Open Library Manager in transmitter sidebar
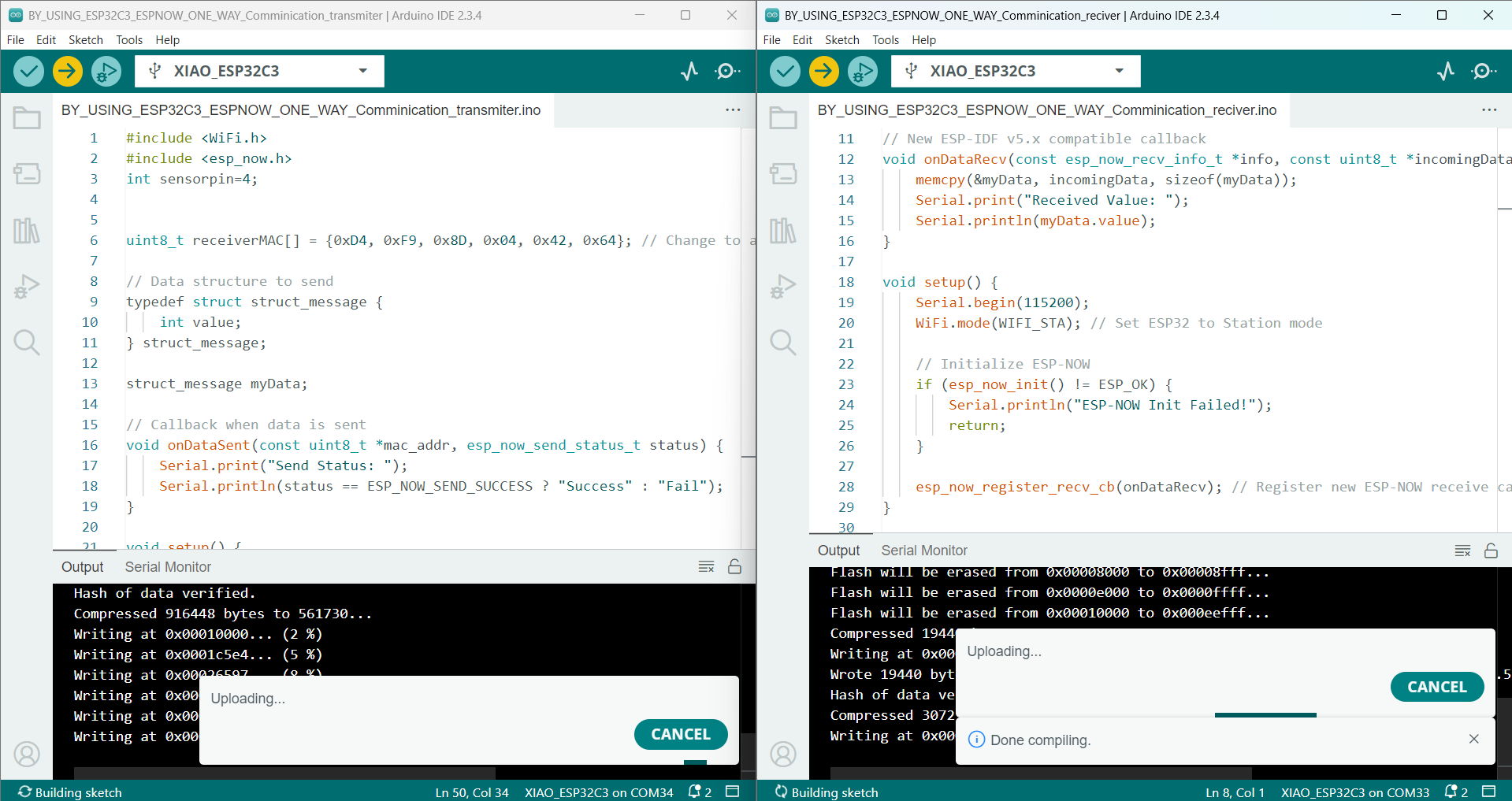 tap(27, 231)
